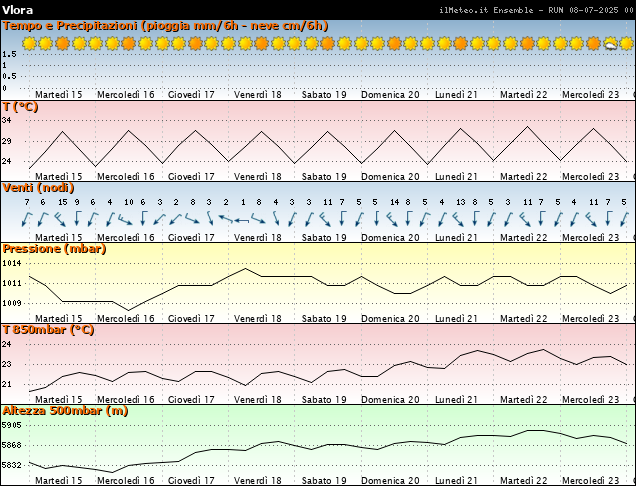
Task: Select the wind arrow under value 13
Action: coord(458,219)
